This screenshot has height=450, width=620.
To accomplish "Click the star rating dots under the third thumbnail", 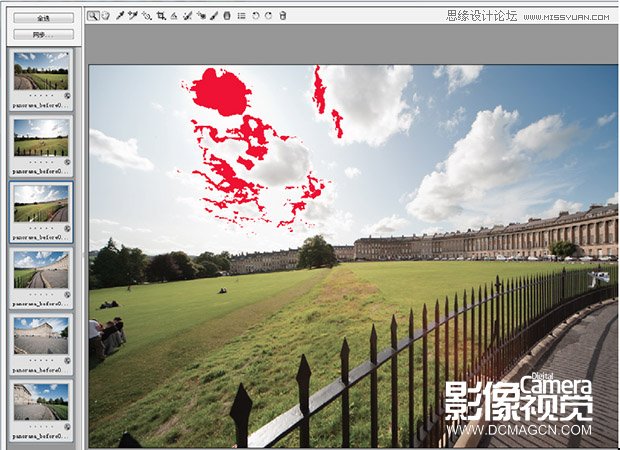I will pos(41,229).
